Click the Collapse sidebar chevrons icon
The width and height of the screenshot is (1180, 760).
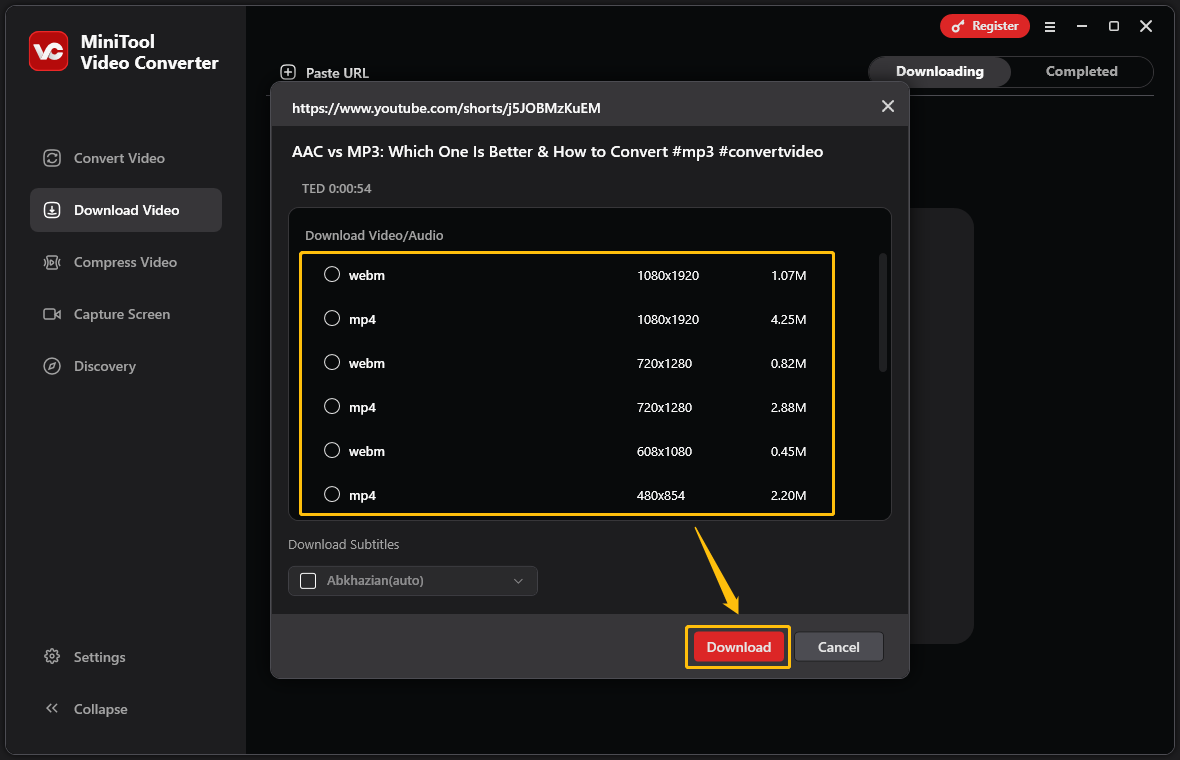click(x=52, y=708)
